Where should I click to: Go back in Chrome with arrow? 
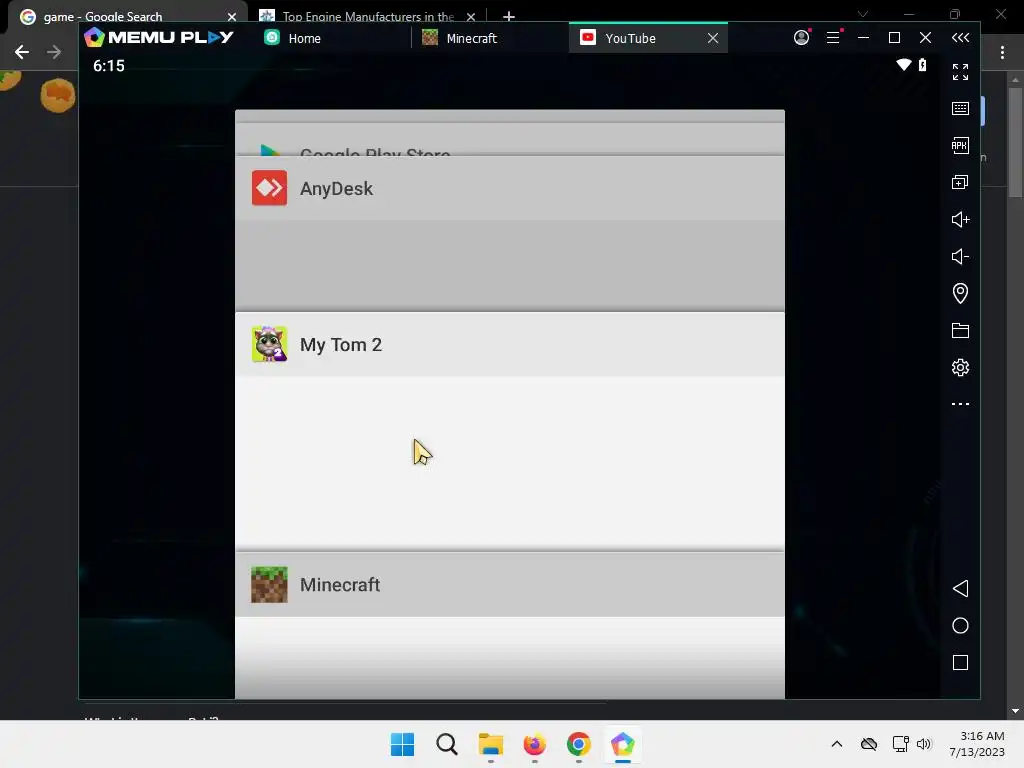tap(22, 52)
